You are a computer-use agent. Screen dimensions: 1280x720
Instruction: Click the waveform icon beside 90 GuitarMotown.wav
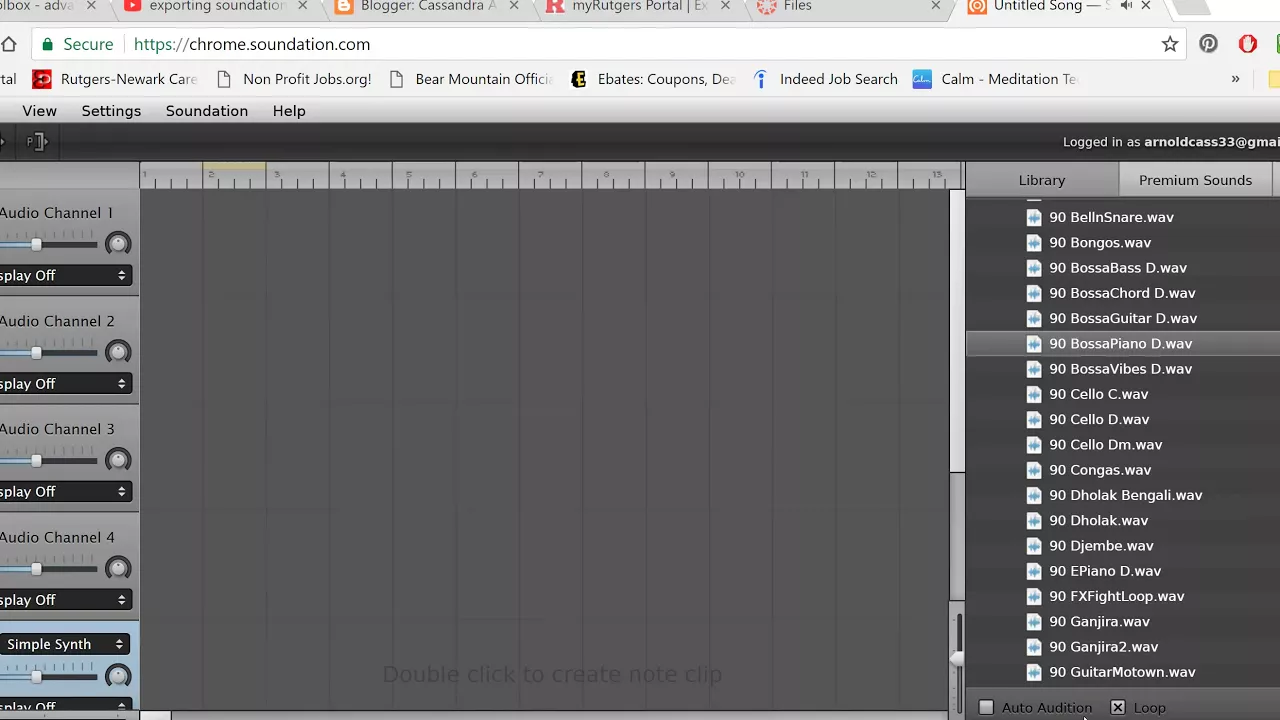1034,672
